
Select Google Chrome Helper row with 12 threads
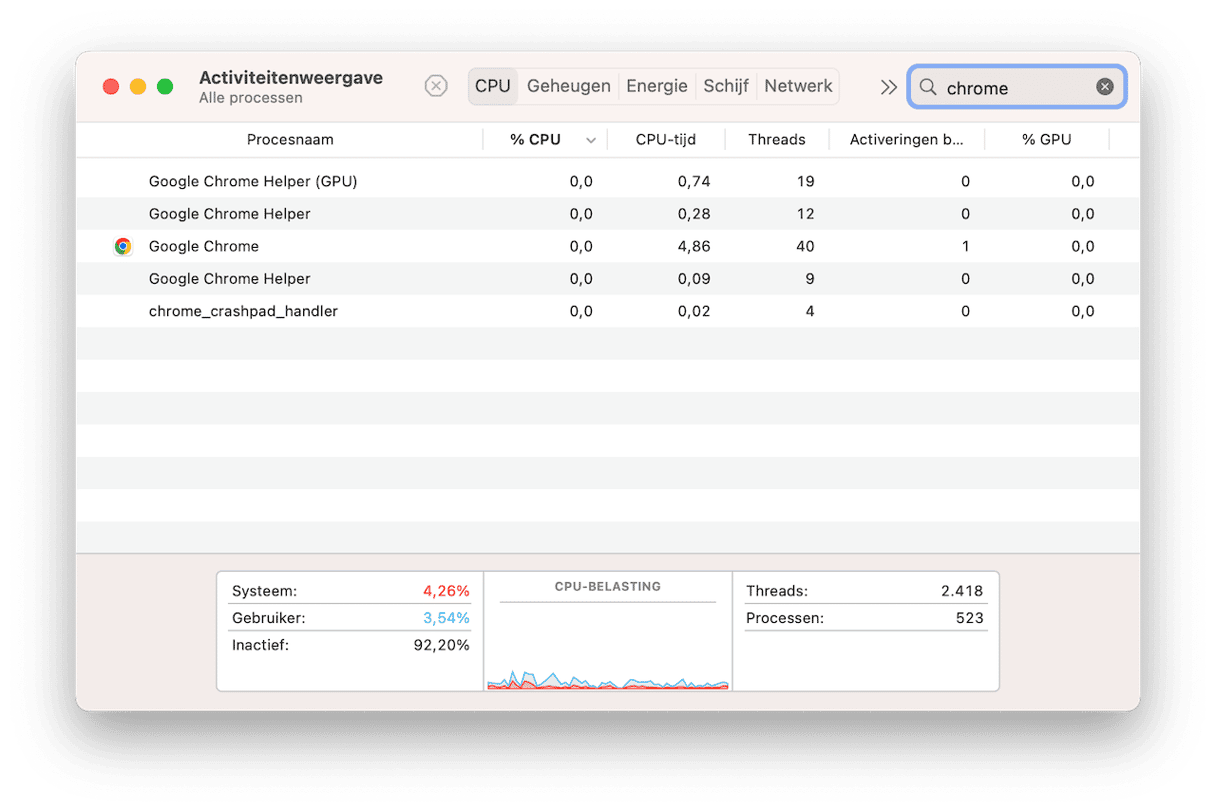point(608,214)
